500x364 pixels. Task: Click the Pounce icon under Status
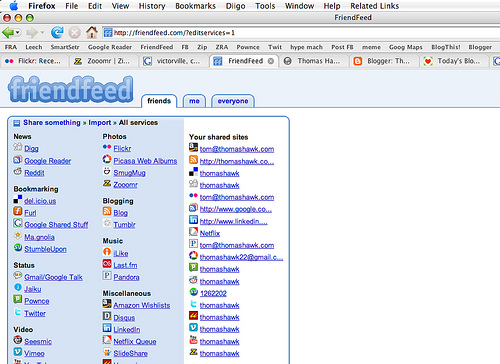click(18, 299)
